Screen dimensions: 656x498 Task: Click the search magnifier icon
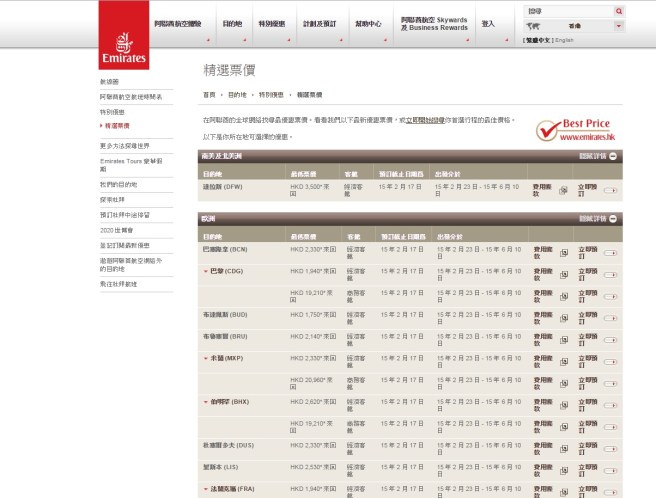619,11
